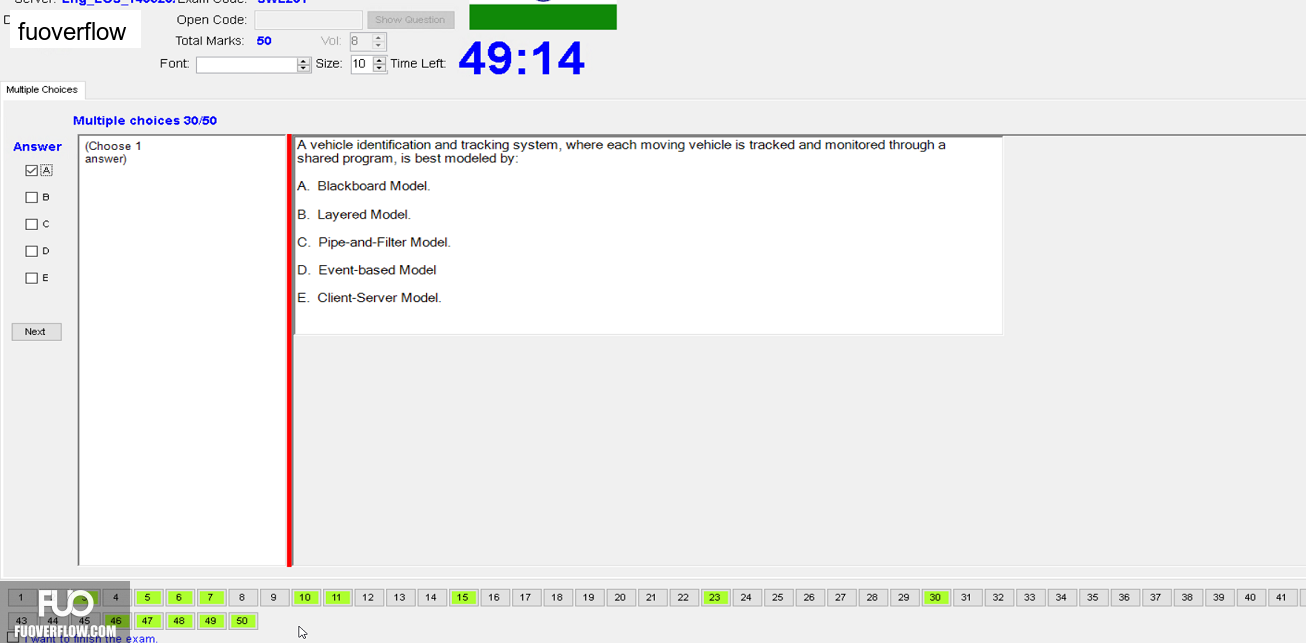The width and height of the screenshot is (1306, 643).
Task: Go to question 40
Action: (x=1250, y=598)
